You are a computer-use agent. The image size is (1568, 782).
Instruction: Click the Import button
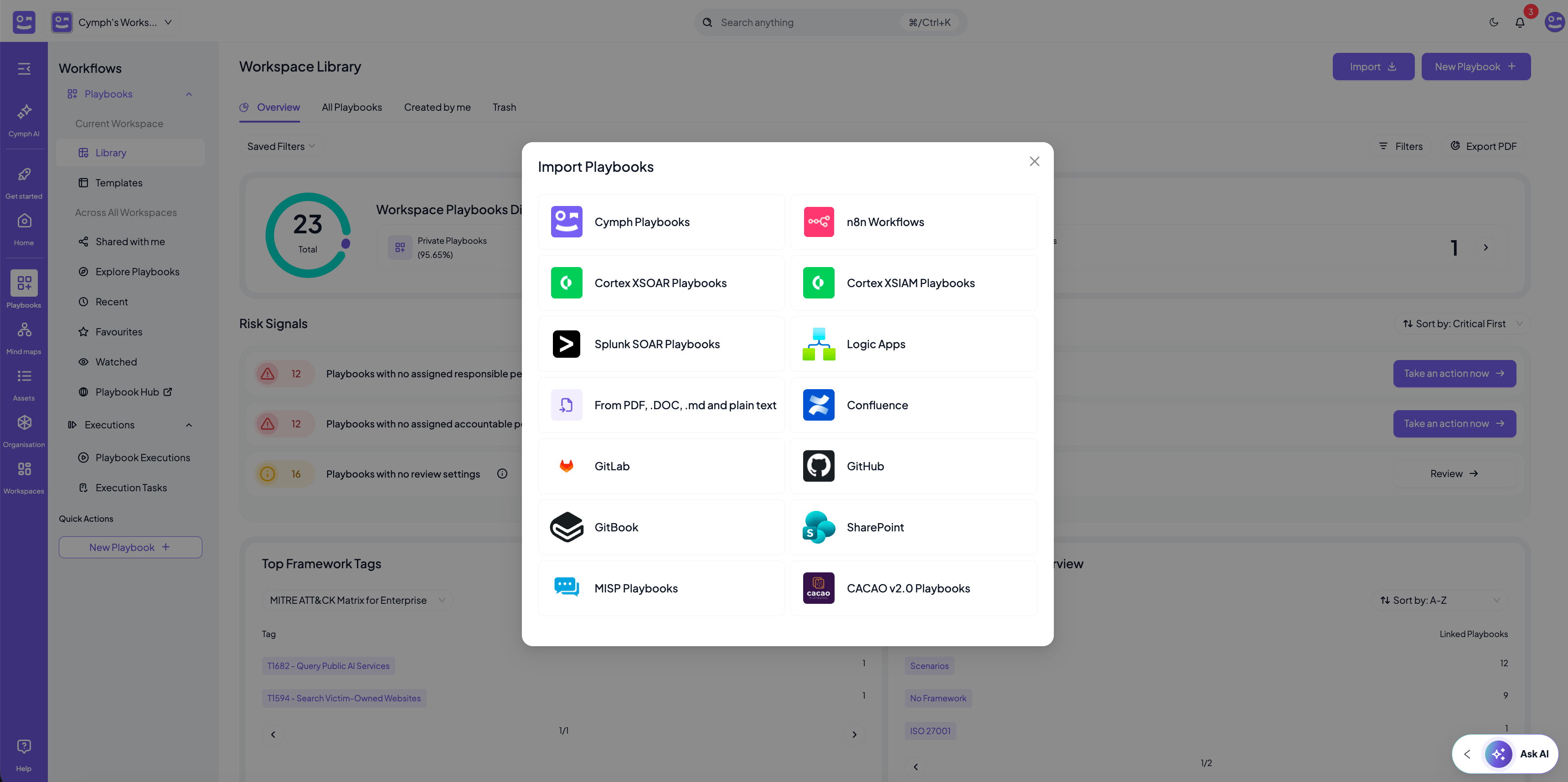[1373, 67]
